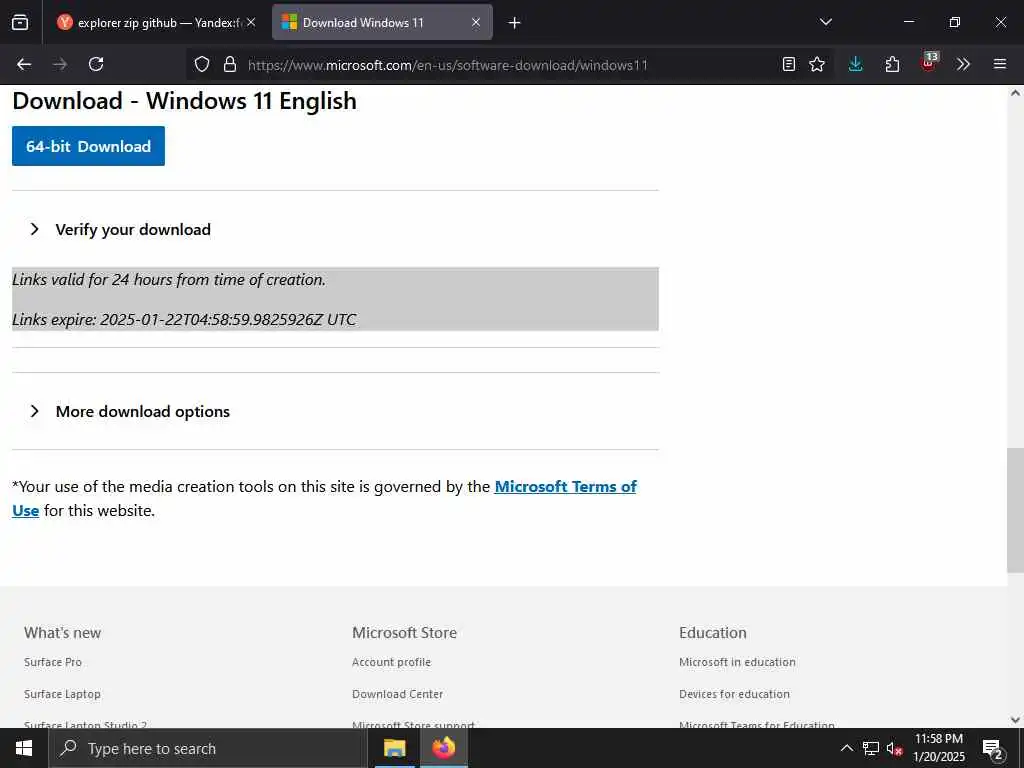Focus the microsoft.com URL address bar
This screenshot has width=1024, height=768.
click(447, 65)
